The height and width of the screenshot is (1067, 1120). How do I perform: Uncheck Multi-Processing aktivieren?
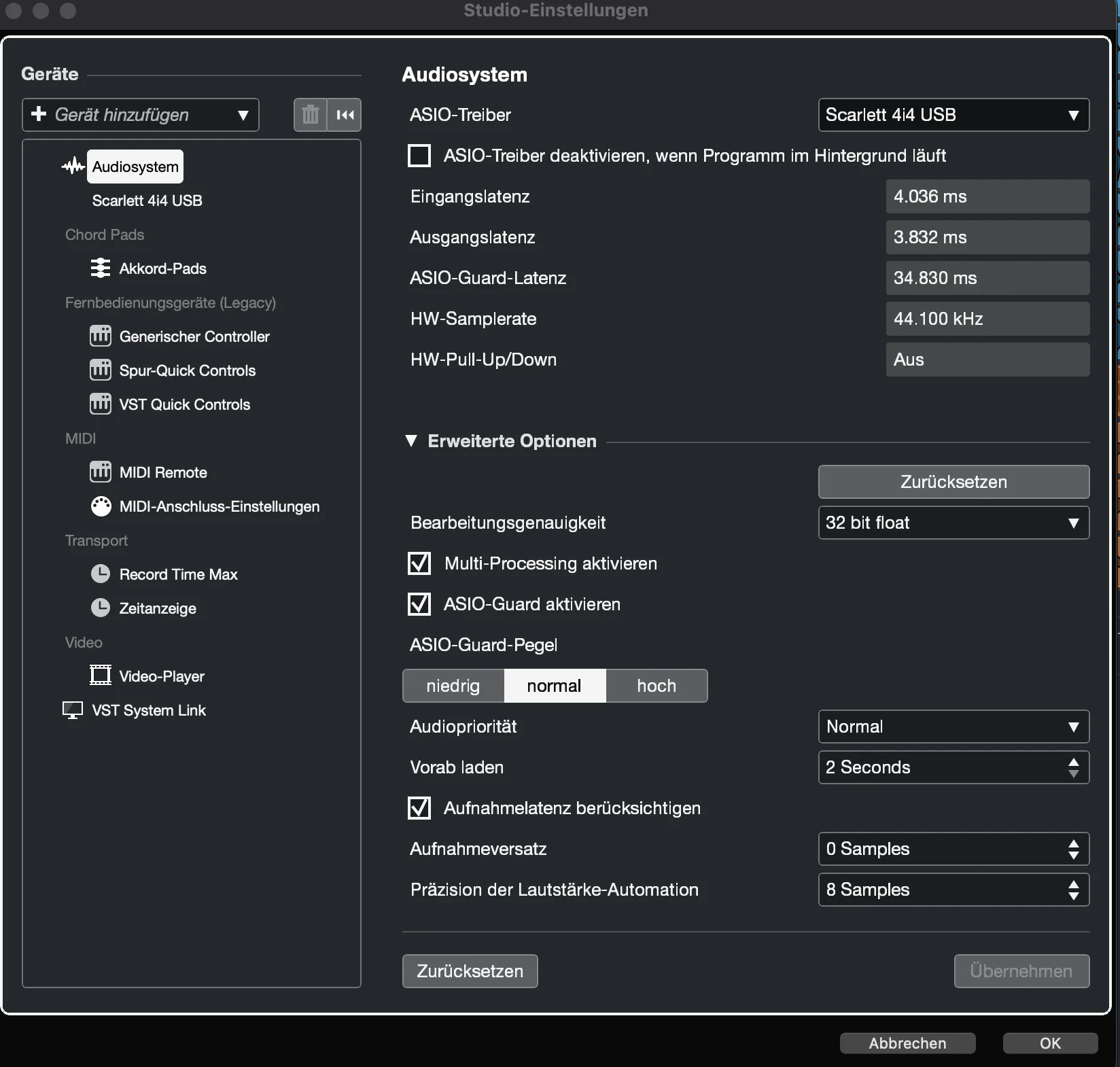tap(419, 563)
